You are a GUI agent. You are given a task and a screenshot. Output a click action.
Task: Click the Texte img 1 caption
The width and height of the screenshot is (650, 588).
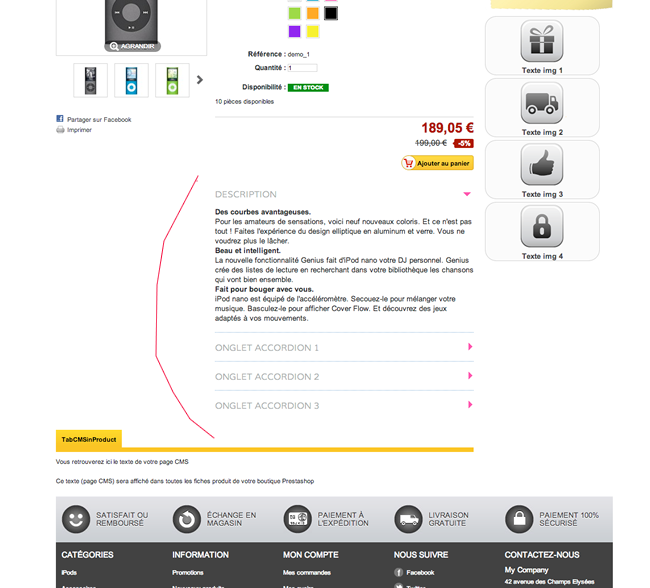[542, 70]
